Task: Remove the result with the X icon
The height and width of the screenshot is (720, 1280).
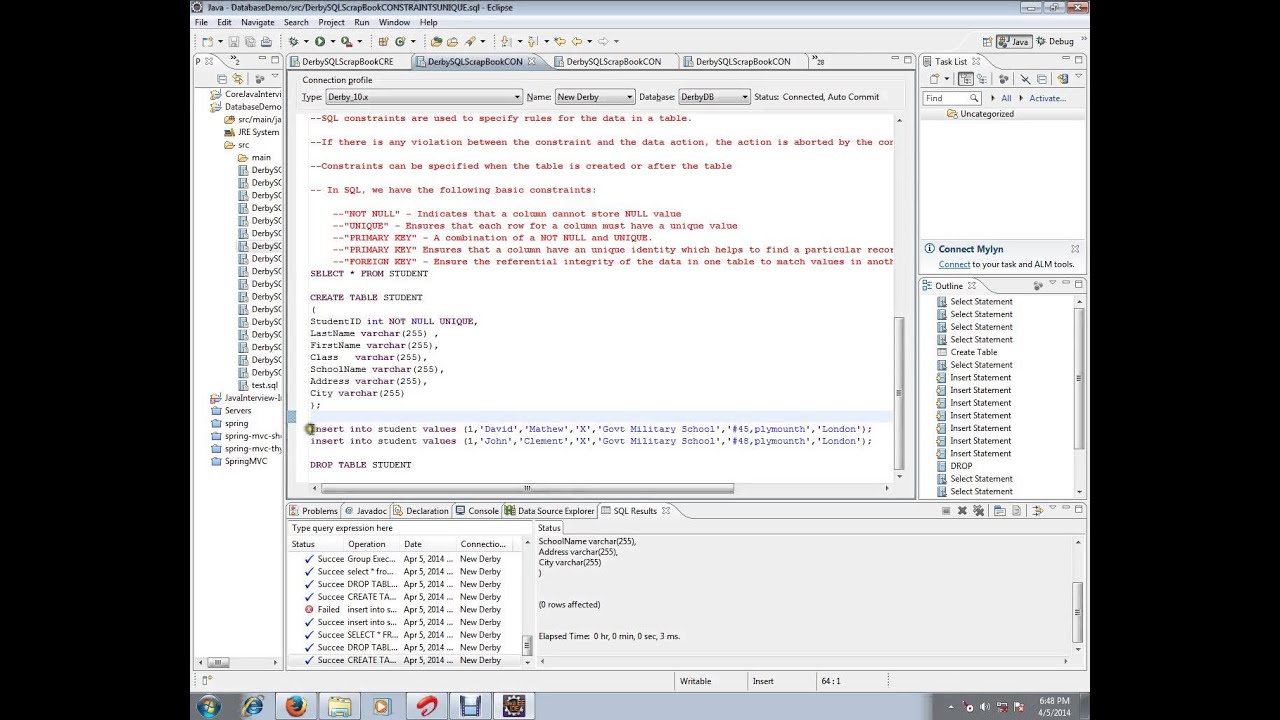Action: [x=962, y=511]
